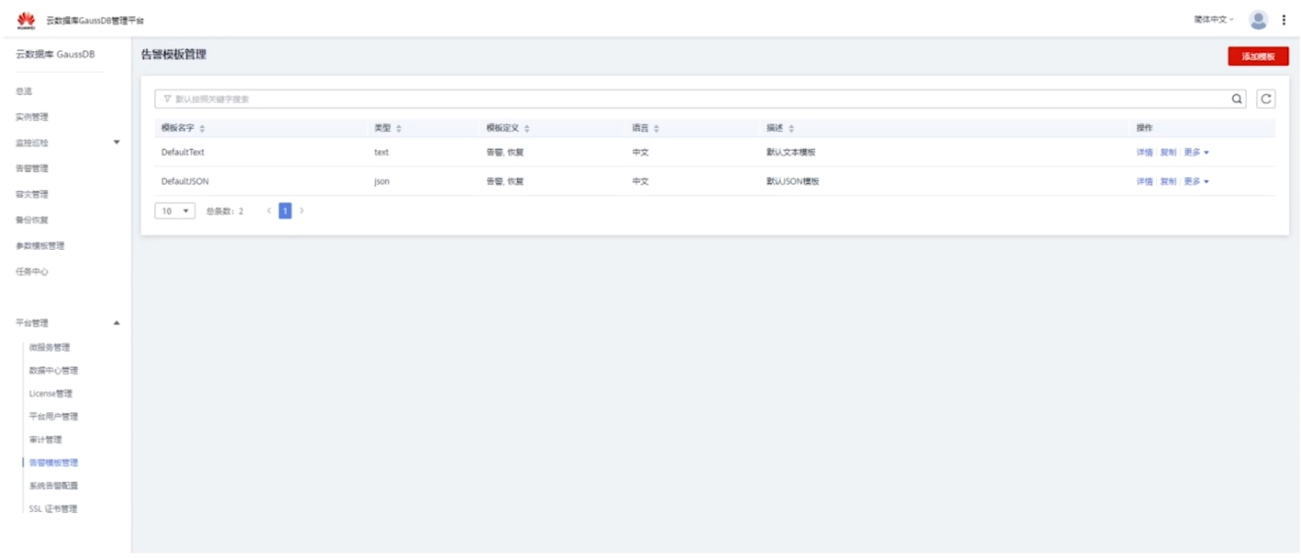The height and width of the screenshot is (558, 1301).
Task: Open the three-dot more options menu
Action: pyautogui.click(x=1284, y=20)
